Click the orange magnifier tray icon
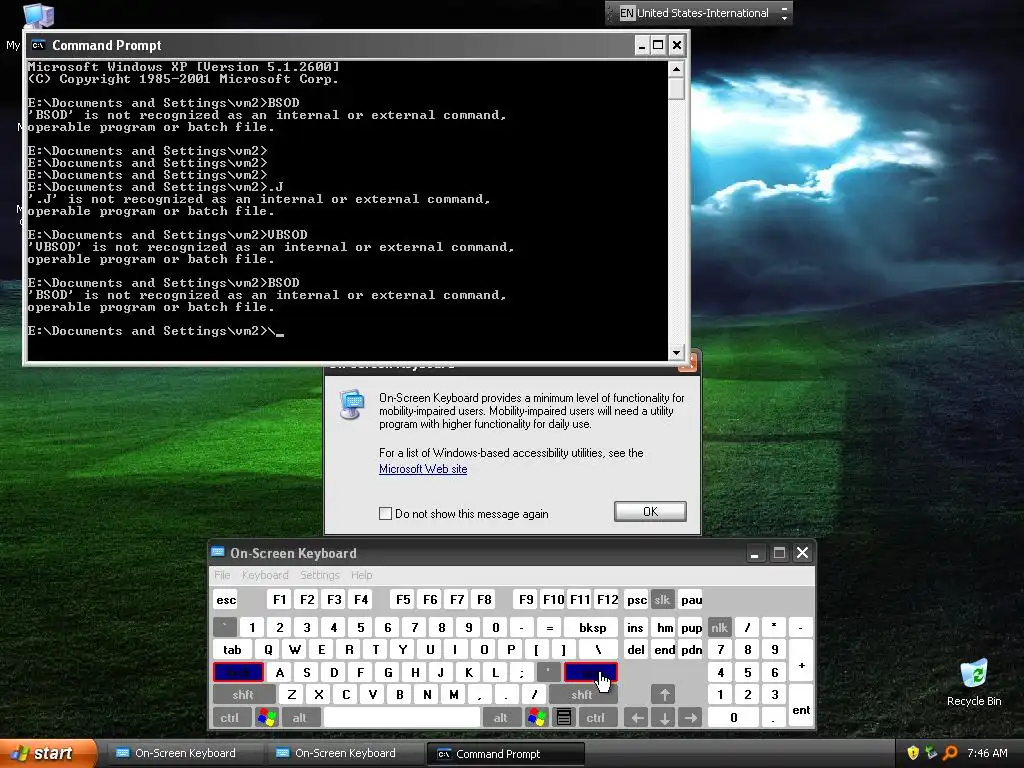 click(x=950, y=753)
